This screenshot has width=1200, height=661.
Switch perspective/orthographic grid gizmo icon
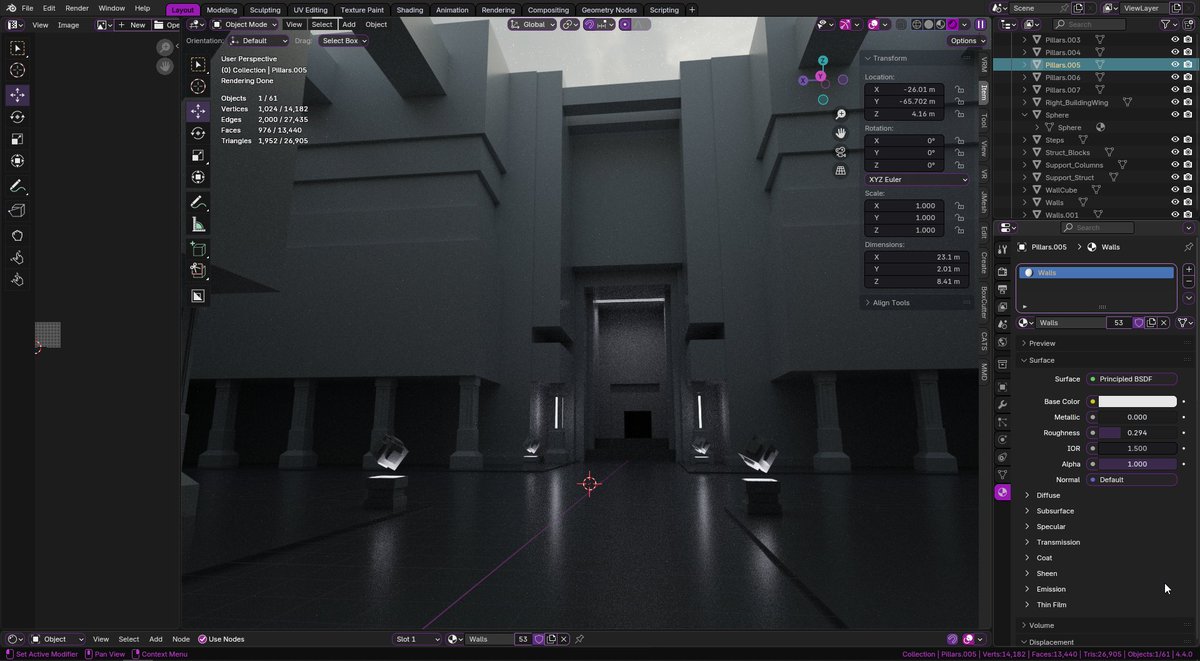pyautogui.click(x=841, y=170)
